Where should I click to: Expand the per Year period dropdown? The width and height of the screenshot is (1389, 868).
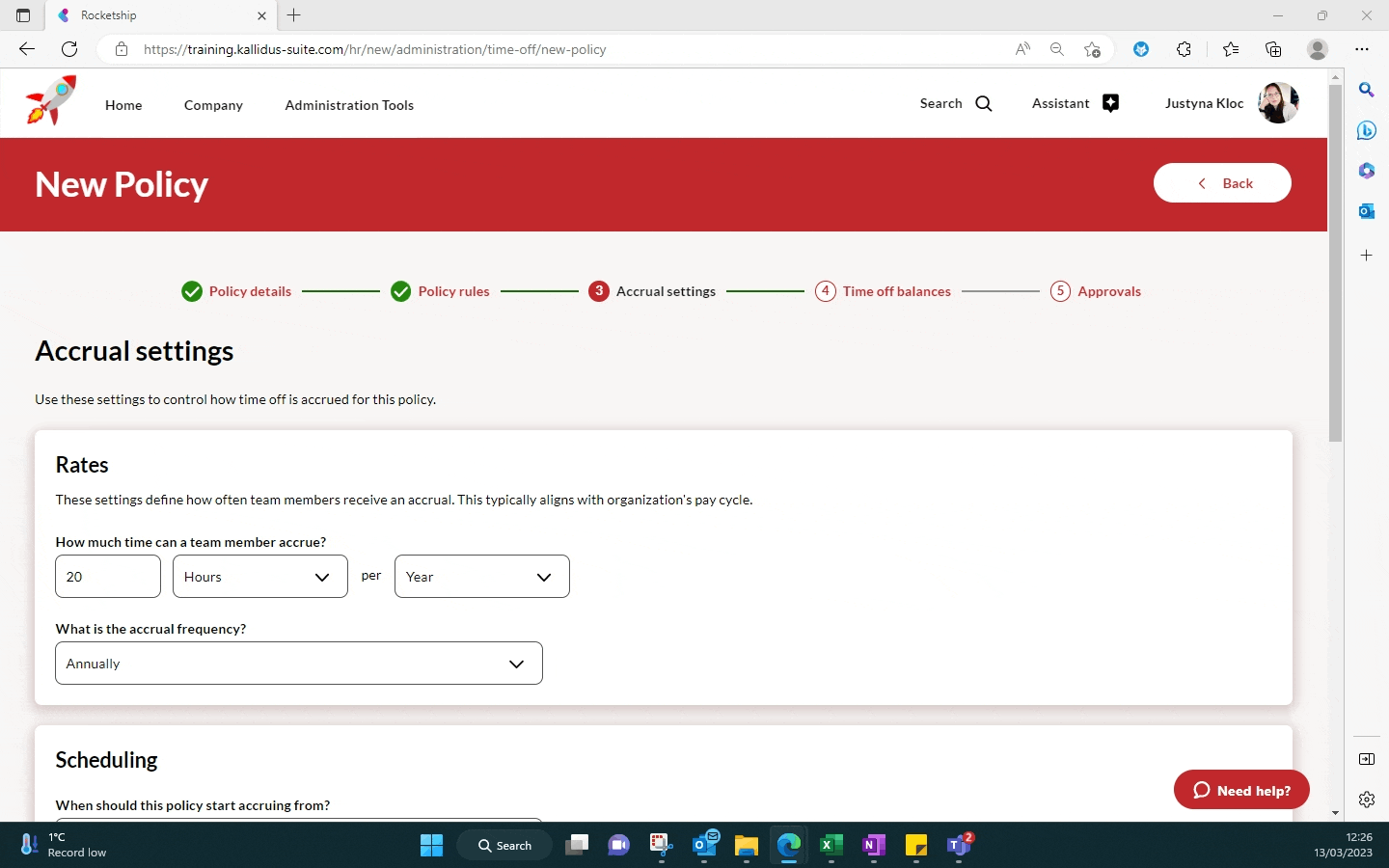pyautogui.click(x=481, y=577)
